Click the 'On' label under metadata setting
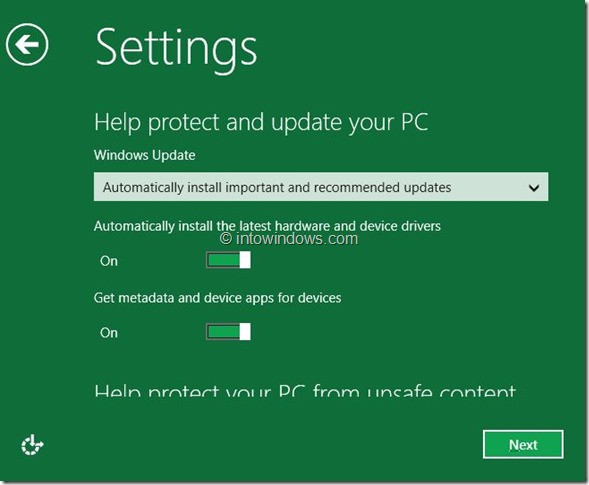 (x=109, y=333)
